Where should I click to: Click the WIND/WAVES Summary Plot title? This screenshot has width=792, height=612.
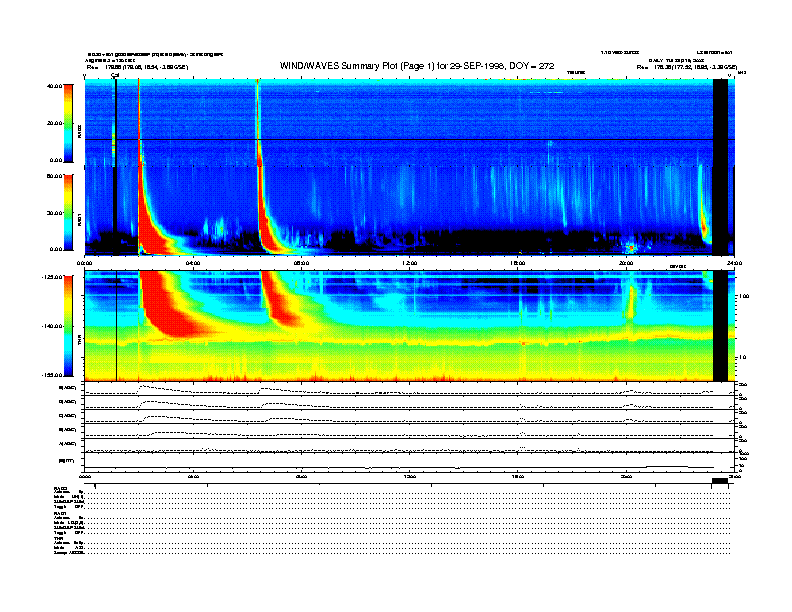tap(417, 66)
